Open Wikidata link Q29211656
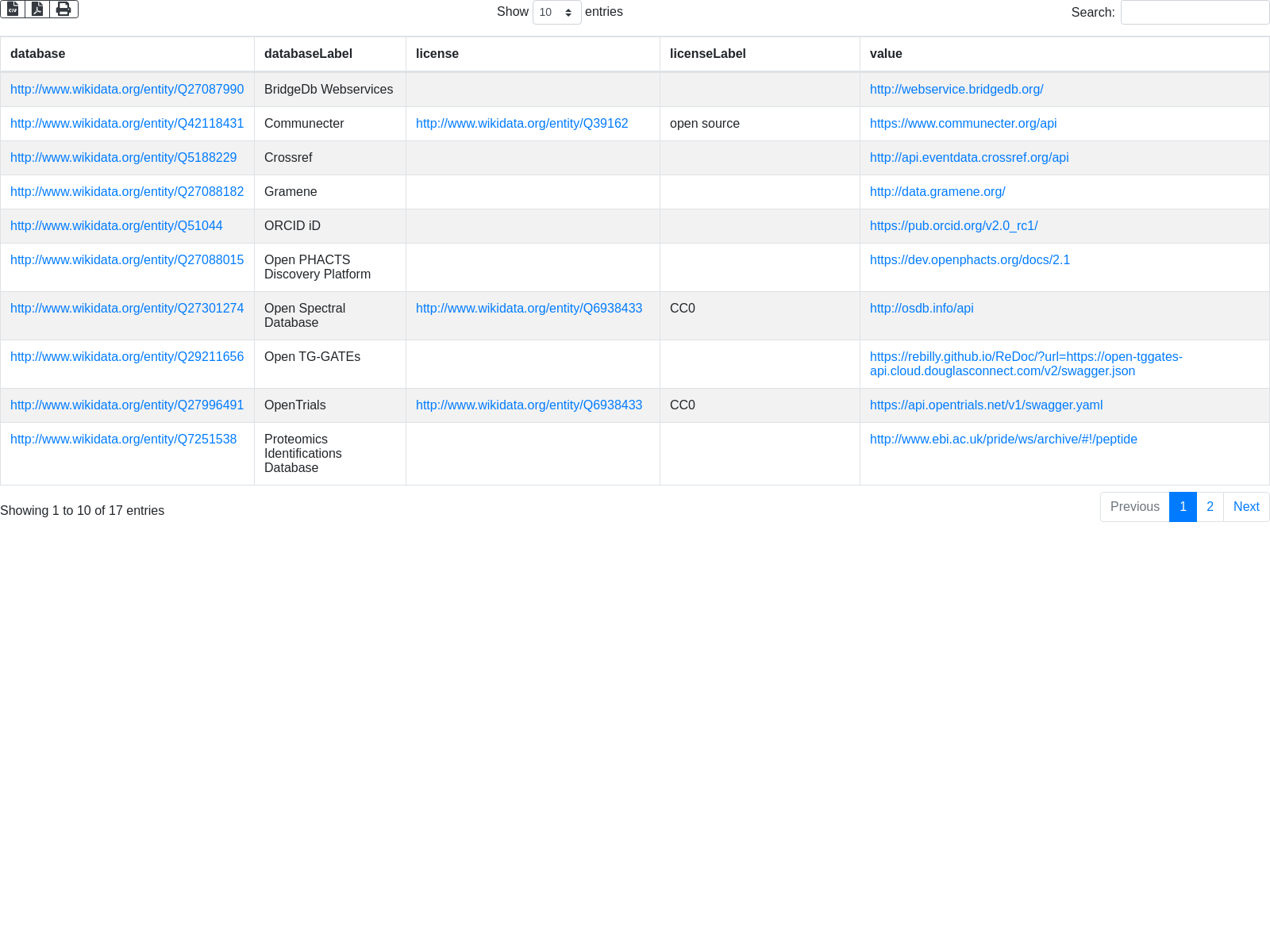This screenshot has width=1270, height=952. (127, 357)
